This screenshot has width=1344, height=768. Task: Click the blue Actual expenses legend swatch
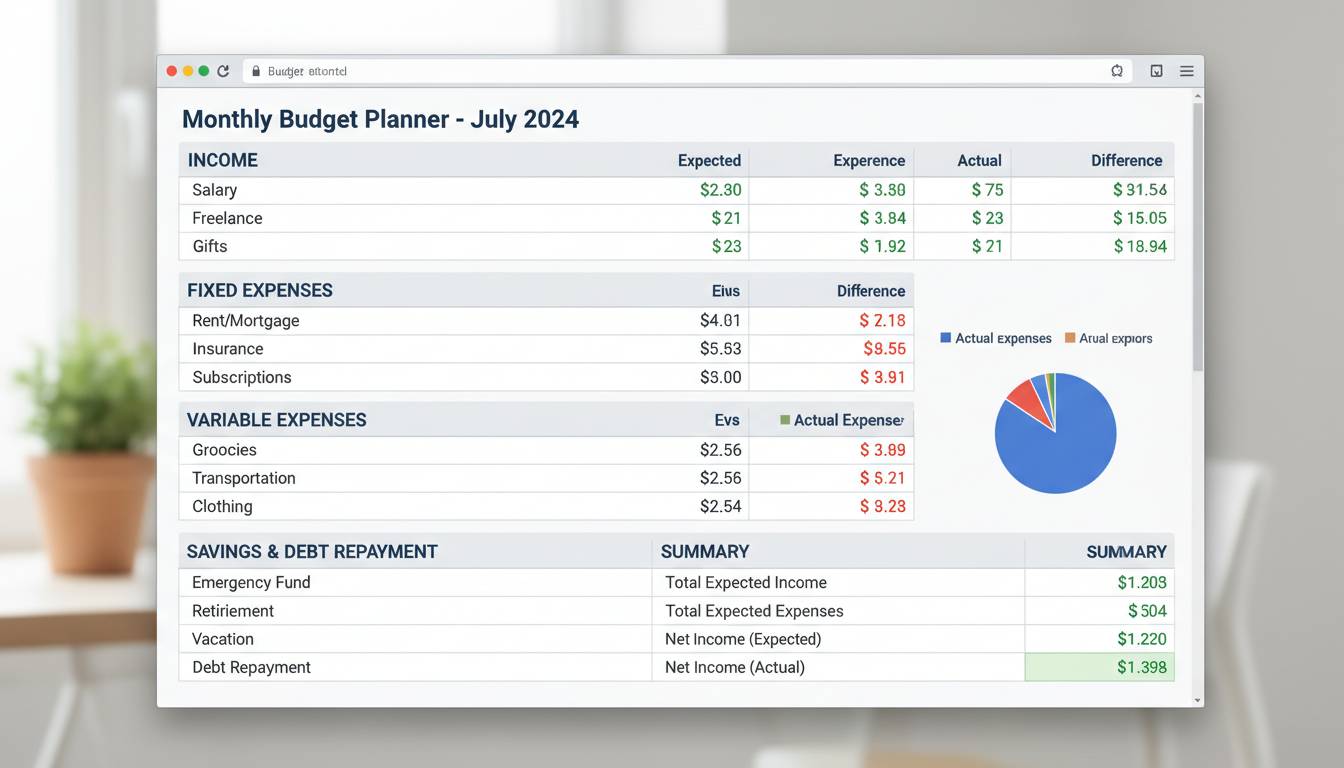tap(946, 338)
